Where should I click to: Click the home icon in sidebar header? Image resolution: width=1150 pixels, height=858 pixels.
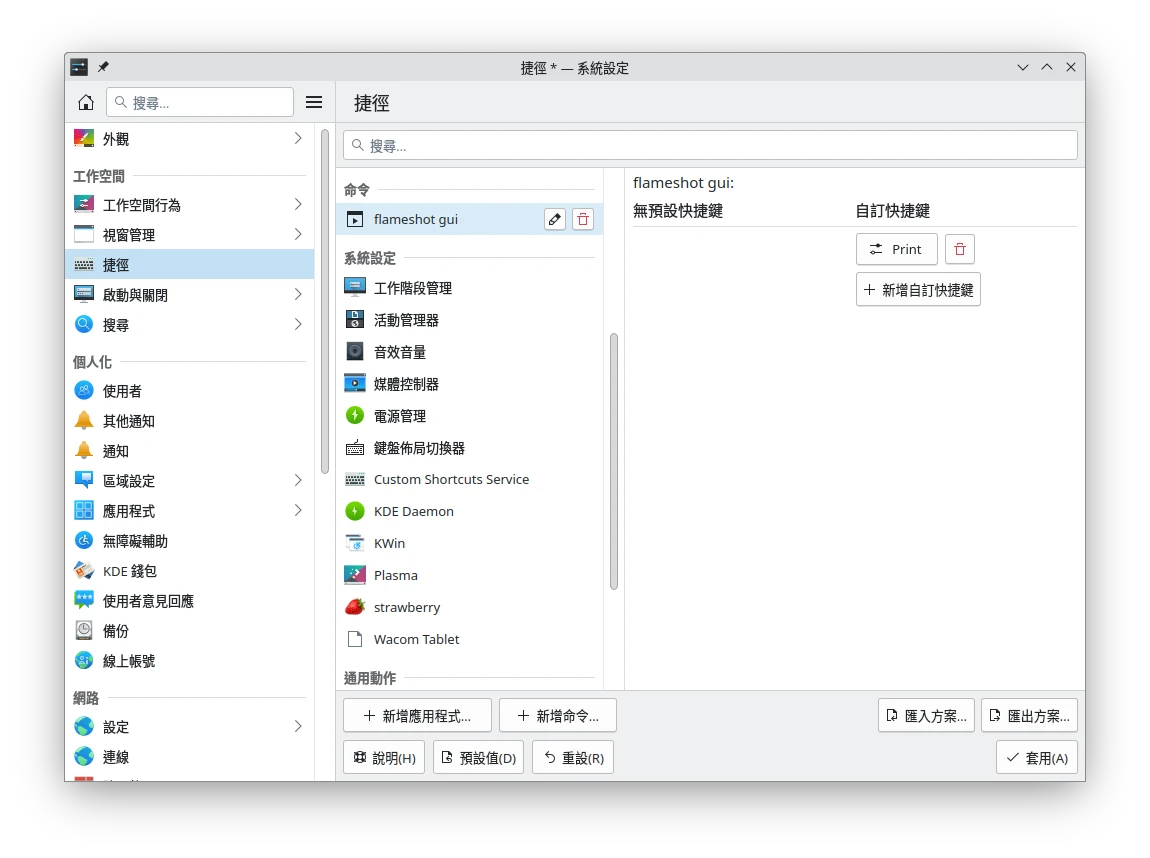pyautogui.click(x=86, y=102)
